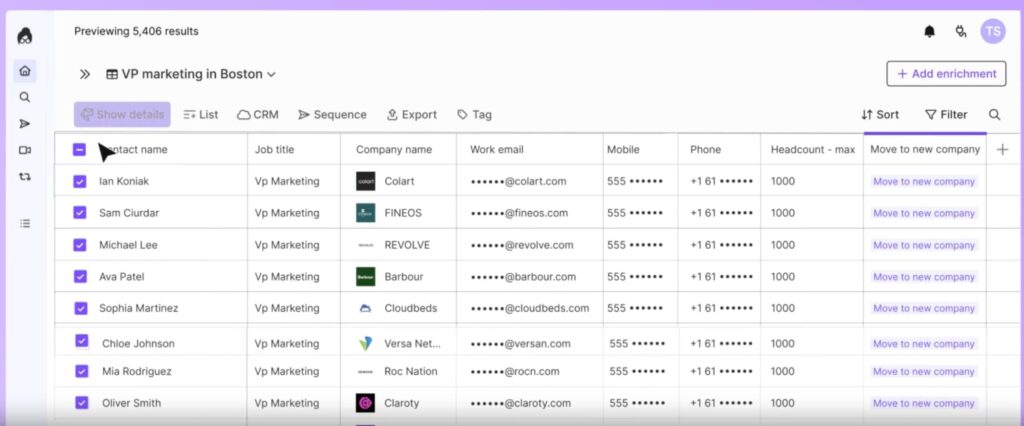Viewport: 1024px width, 426px height.
Task: Open the Filter button
Action: tap(946, 115)
